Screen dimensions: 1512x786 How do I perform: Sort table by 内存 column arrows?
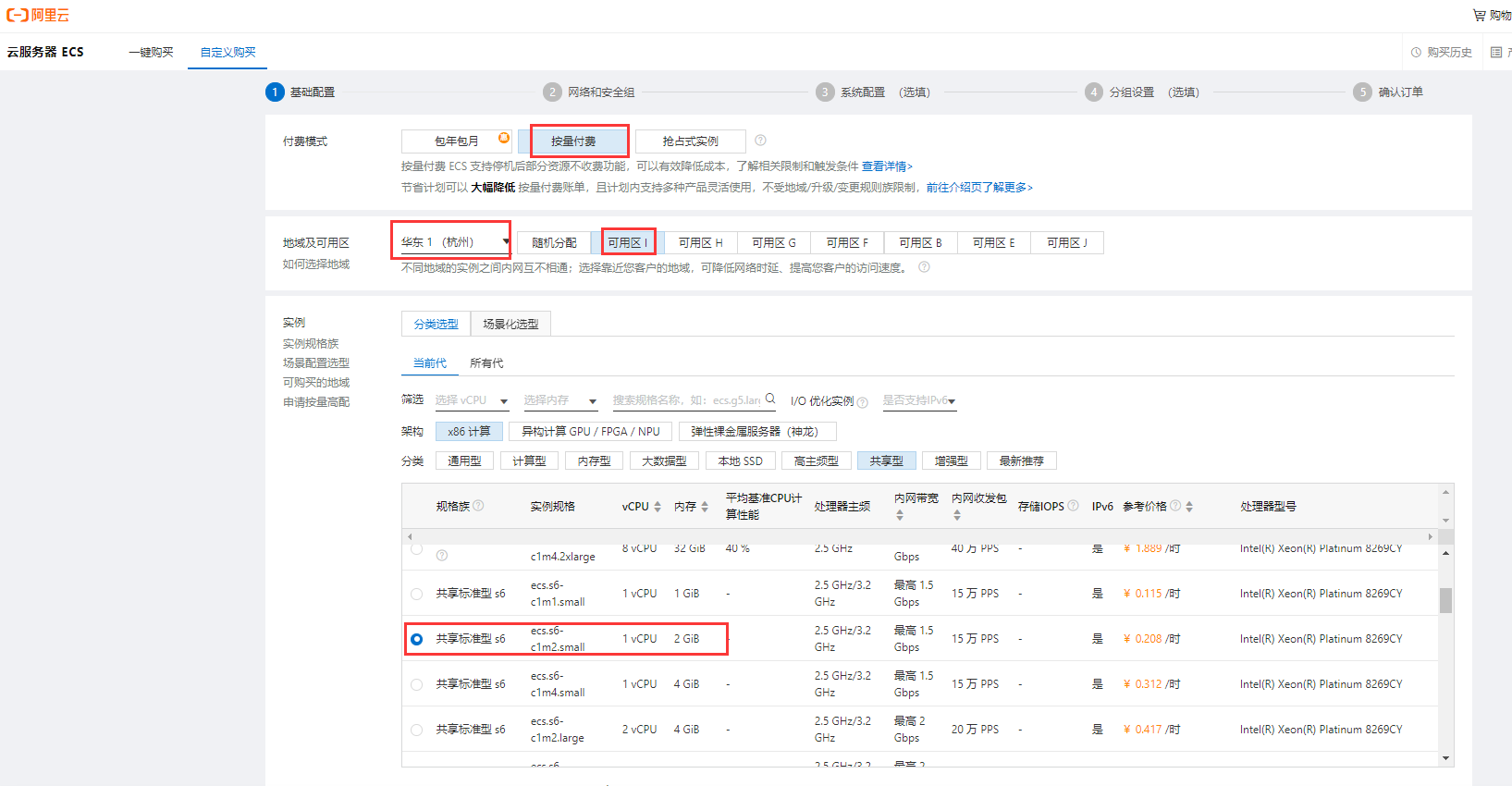(x=705, y=507)
